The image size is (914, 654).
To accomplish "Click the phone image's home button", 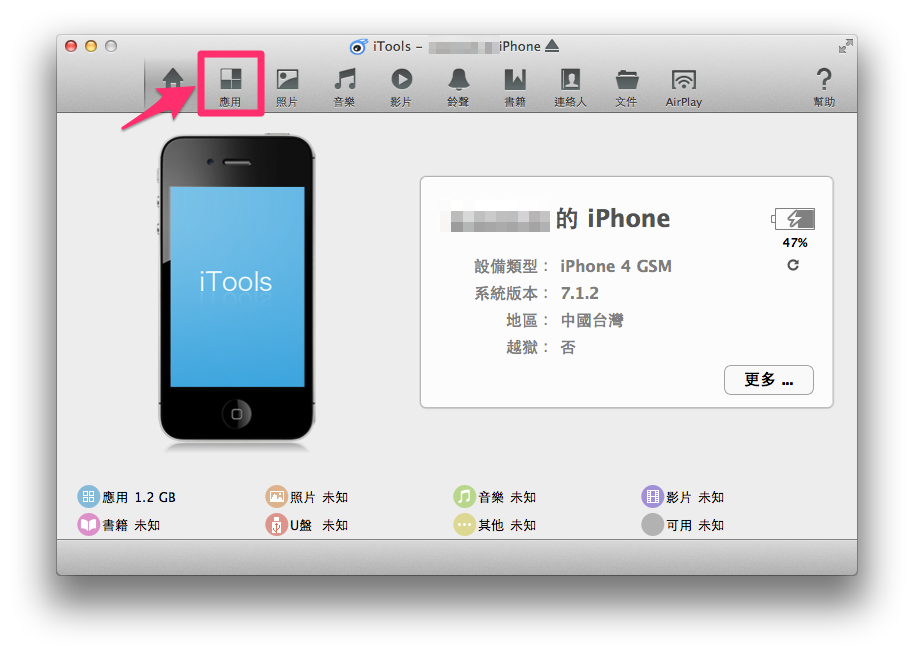I will (237, 414).
